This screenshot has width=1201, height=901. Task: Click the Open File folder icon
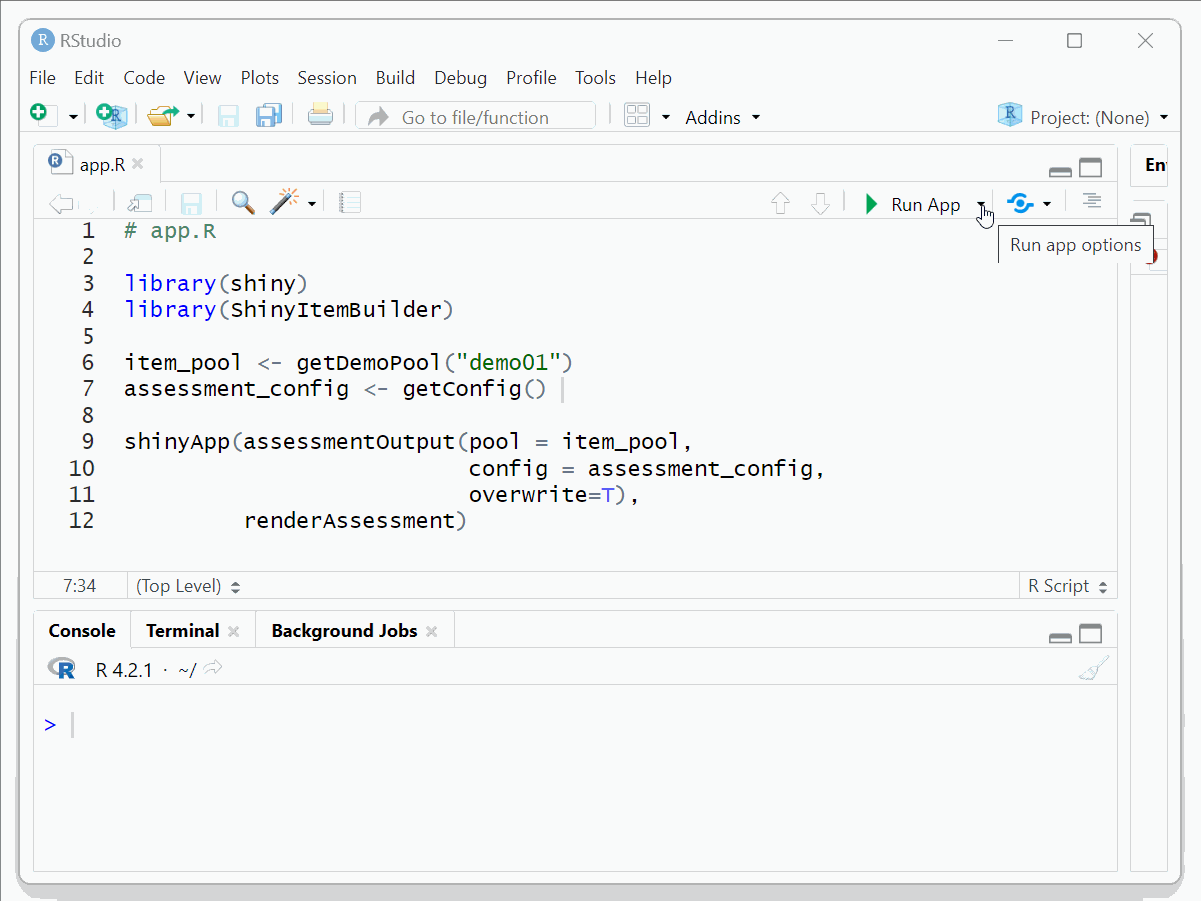tap(162, 116)
